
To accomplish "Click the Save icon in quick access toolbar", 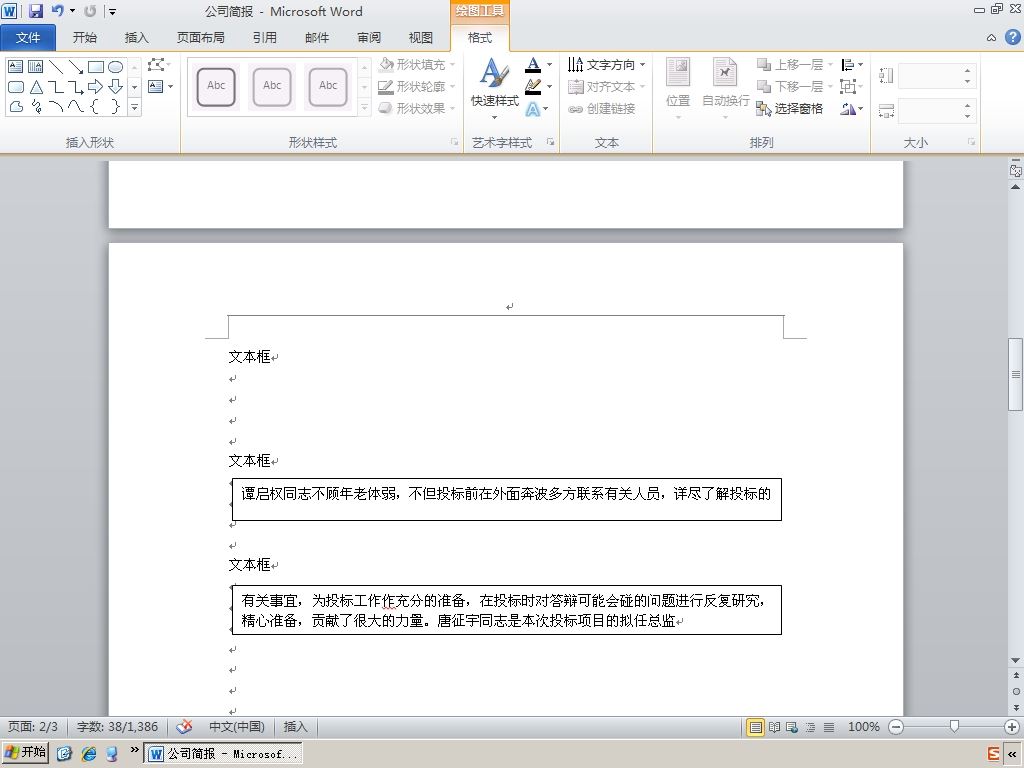I will (35, 10).
